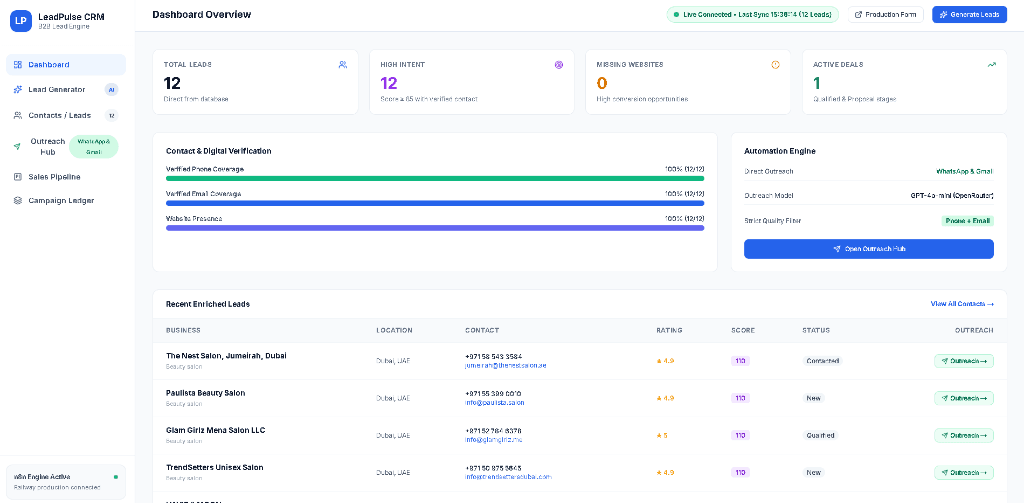
Task: Click the Outreach Hub paper-plane icon
Action: pos(18,147)
